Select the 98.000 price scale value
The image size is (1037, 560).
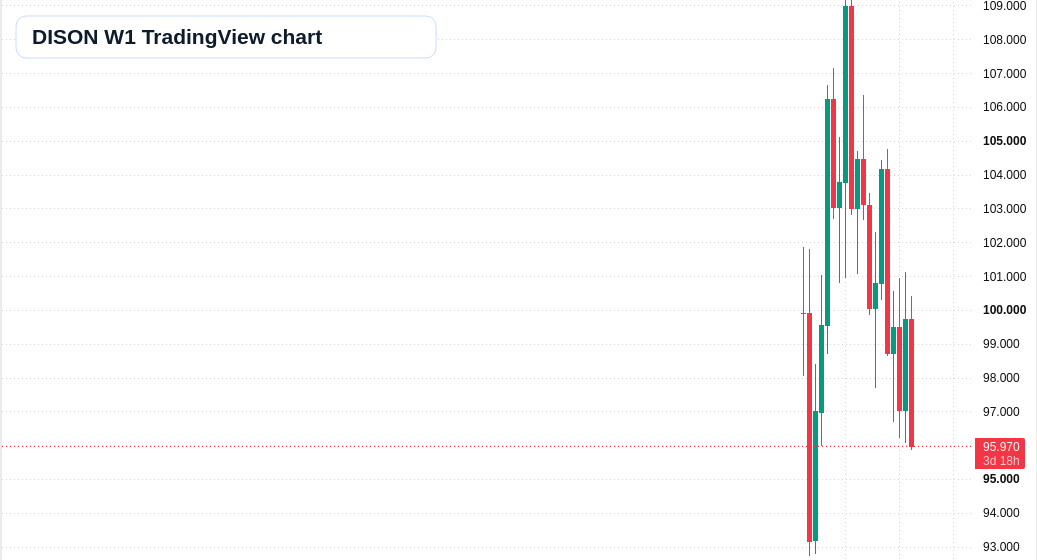1001,378
